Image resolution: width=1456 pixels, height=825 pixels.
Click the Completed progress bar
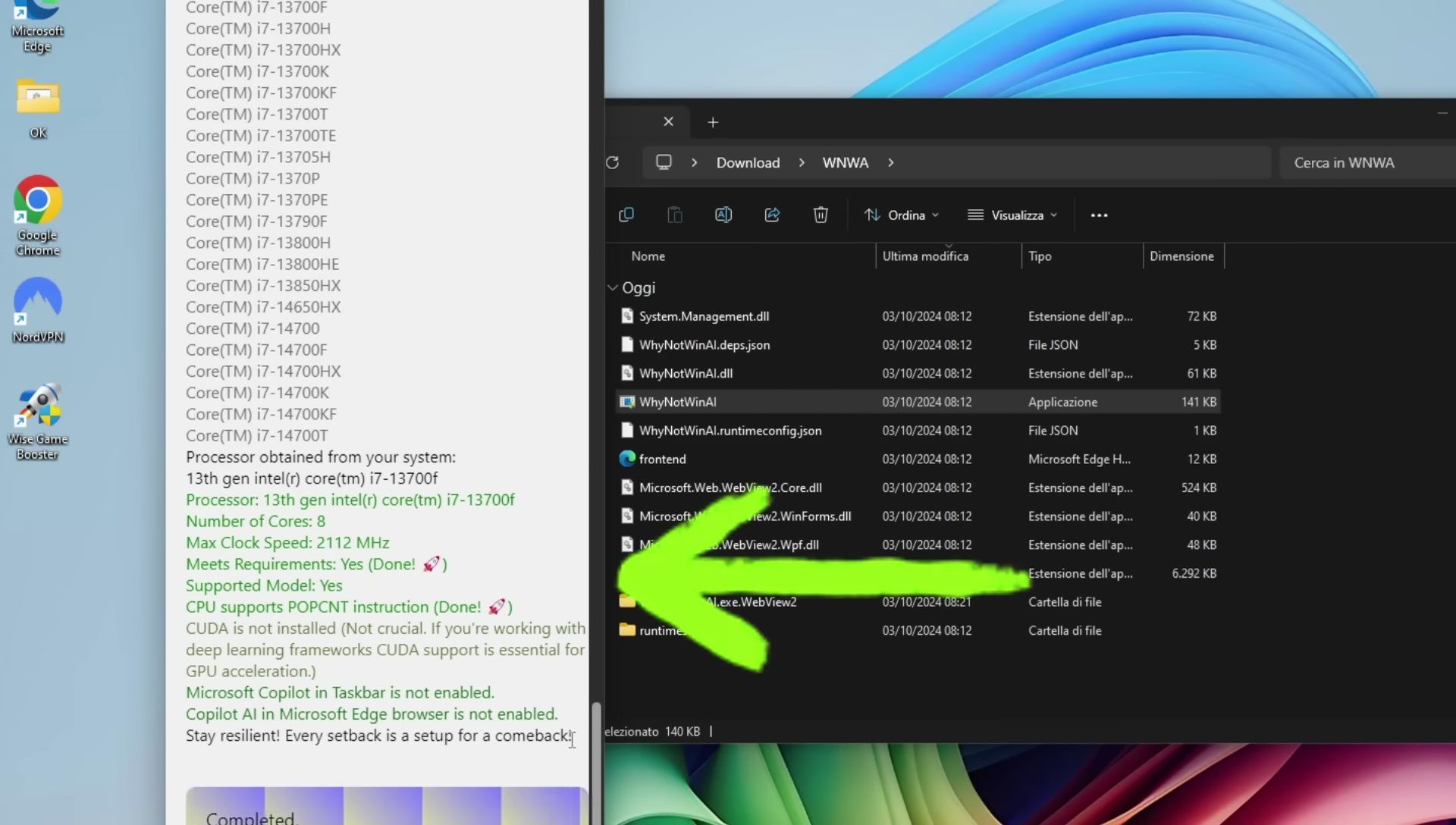coord(387,806)
